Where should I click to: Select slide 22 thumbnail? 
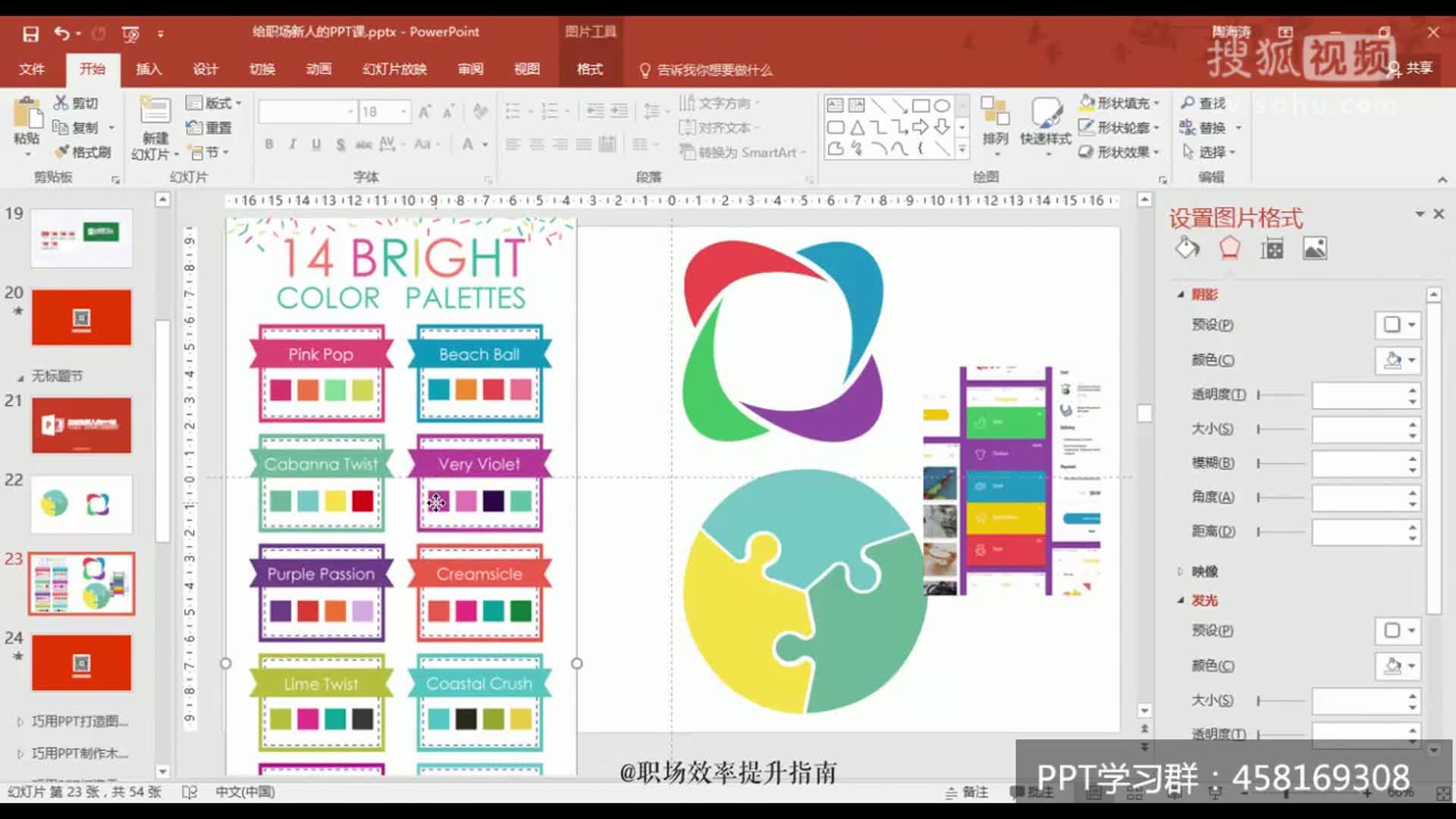(81, 504)
